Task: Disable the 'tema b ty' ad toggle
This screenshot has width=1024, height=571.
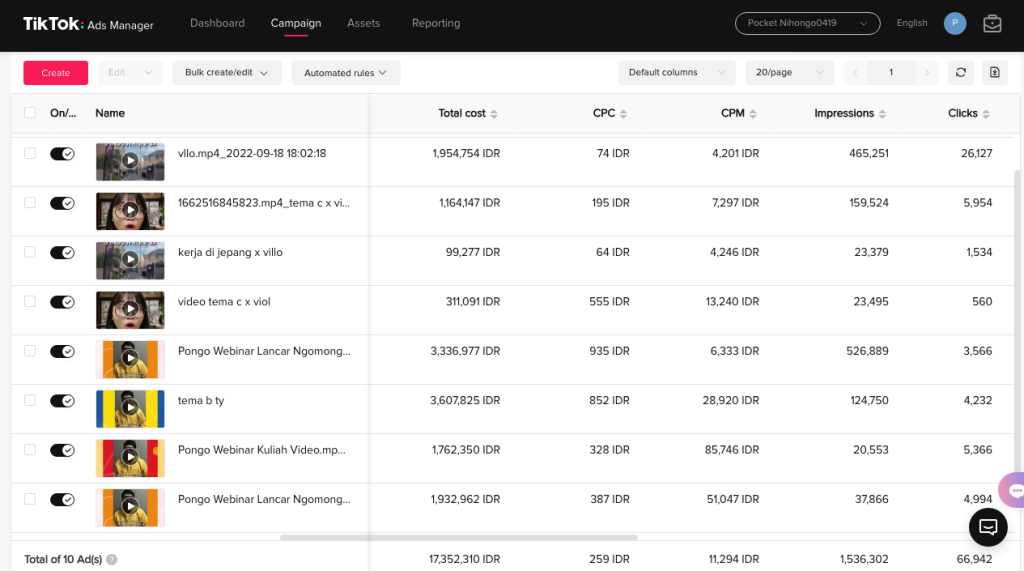Action: [x=62, y=400]
